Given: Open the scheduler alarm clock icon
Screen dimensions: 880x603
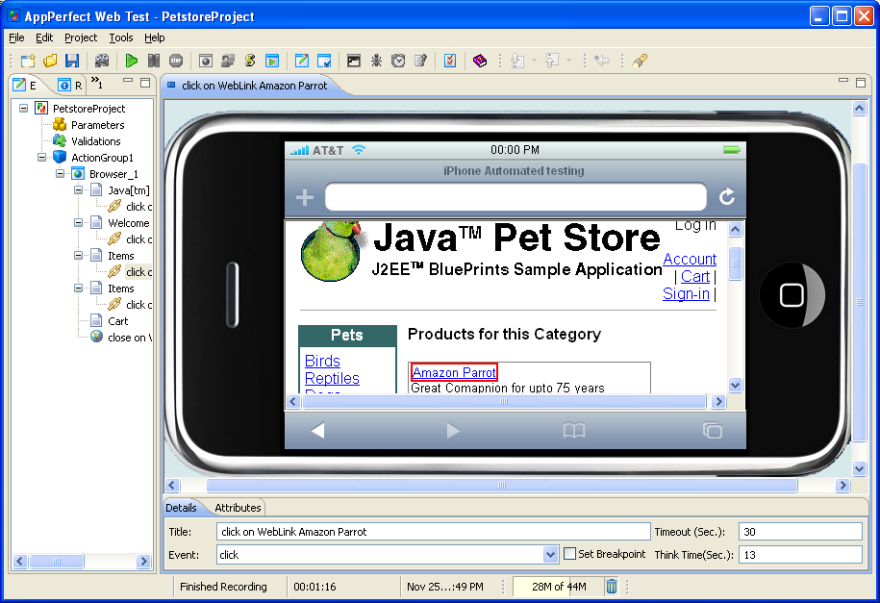Looking at the screenshot, I should click(398, 61).
